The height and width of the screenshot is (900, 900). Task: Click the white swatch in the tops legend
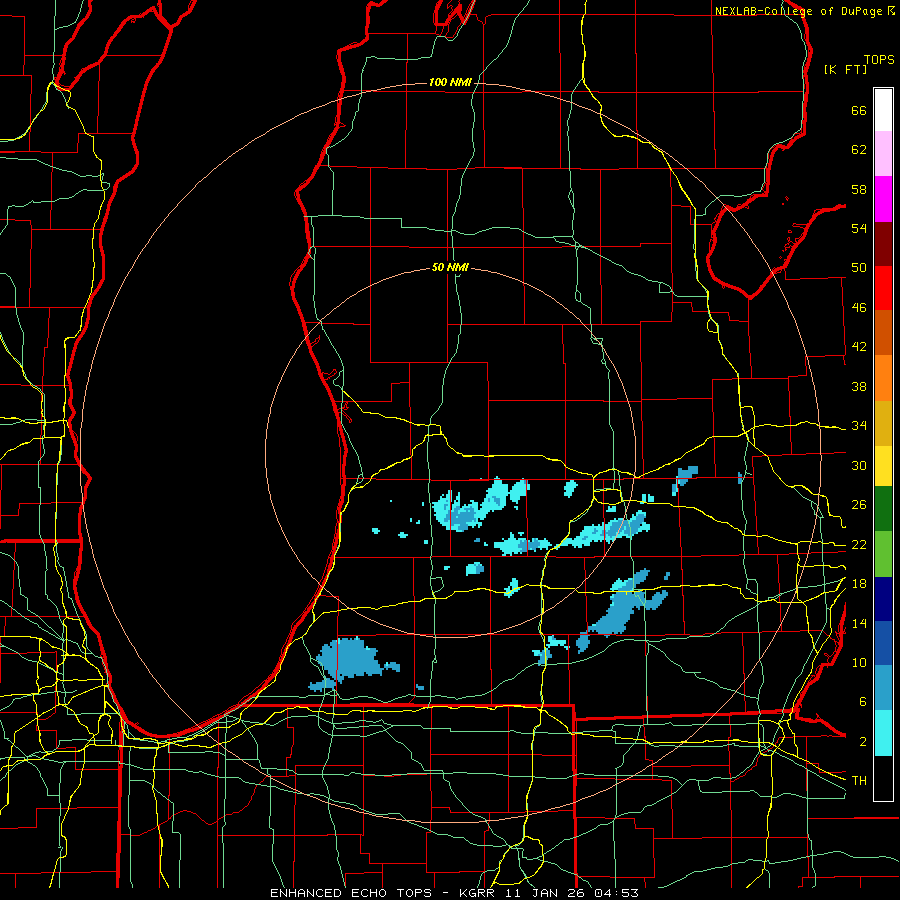click(883, 110)
